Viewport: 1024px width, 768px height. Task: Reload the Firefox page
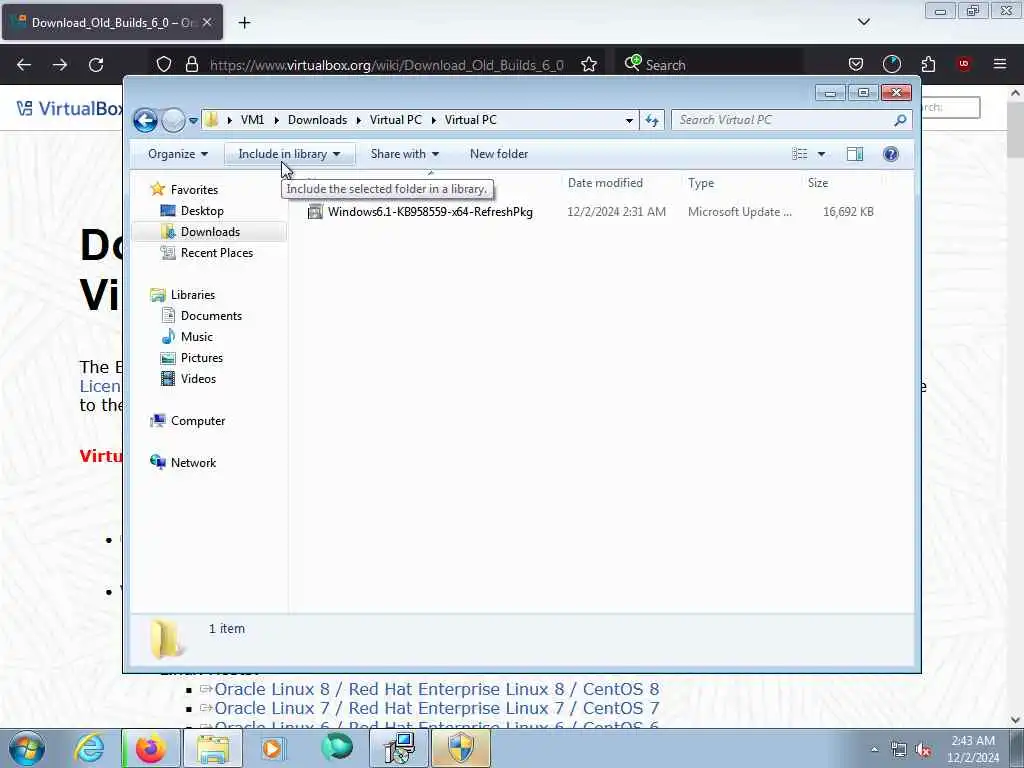96,65
